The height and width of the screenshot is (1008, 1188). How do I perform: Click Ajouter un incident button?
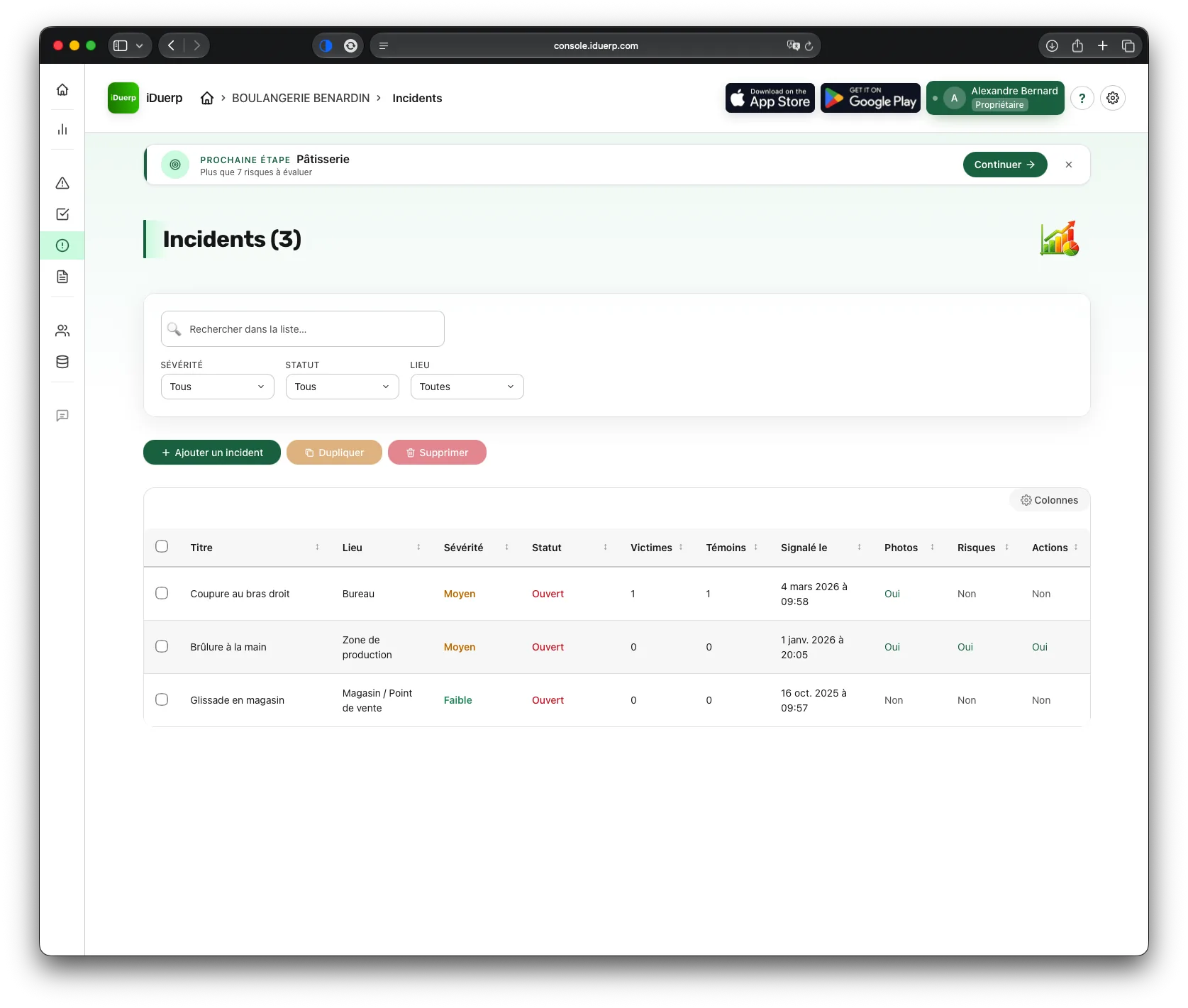(212, 453)
